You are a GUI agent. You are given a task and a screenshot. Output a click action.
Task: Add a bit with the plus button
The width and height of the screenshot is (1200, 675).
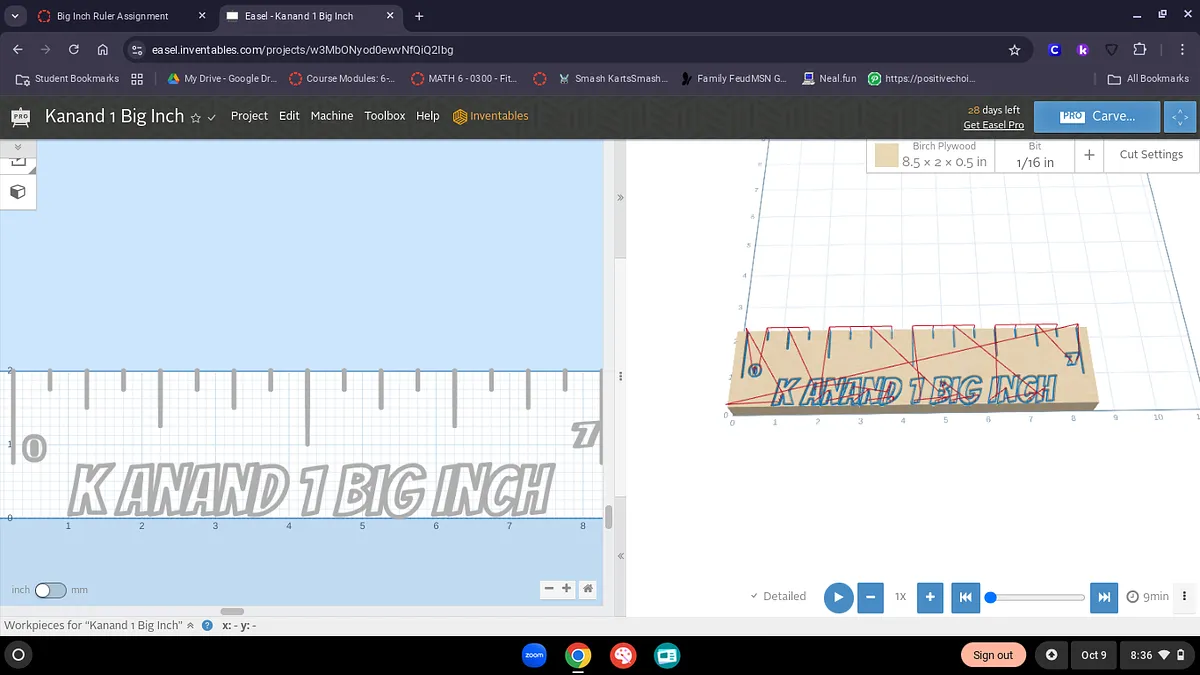1089,155
